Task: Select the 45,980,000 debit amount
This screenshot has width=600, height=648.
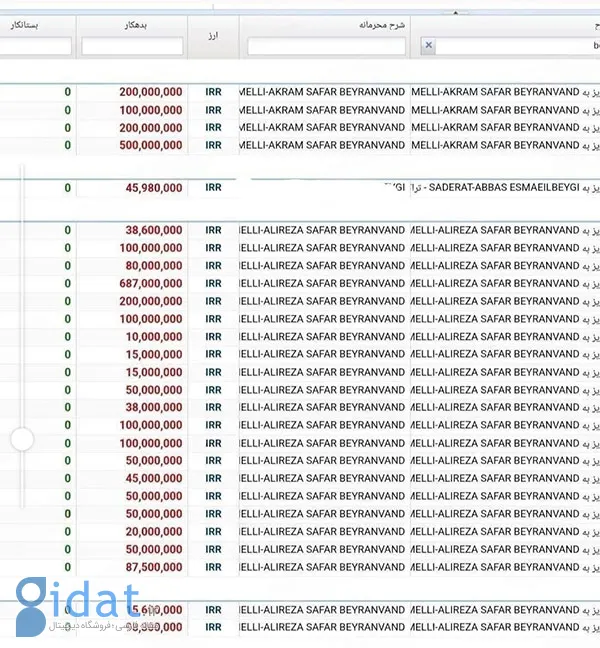Action: tap(154, 188)
